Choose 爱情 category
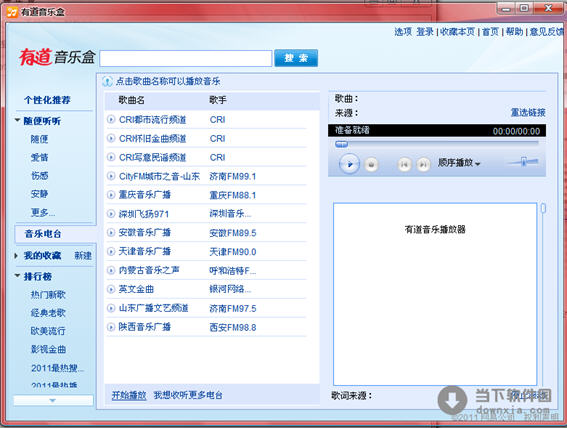 point(39,157)
